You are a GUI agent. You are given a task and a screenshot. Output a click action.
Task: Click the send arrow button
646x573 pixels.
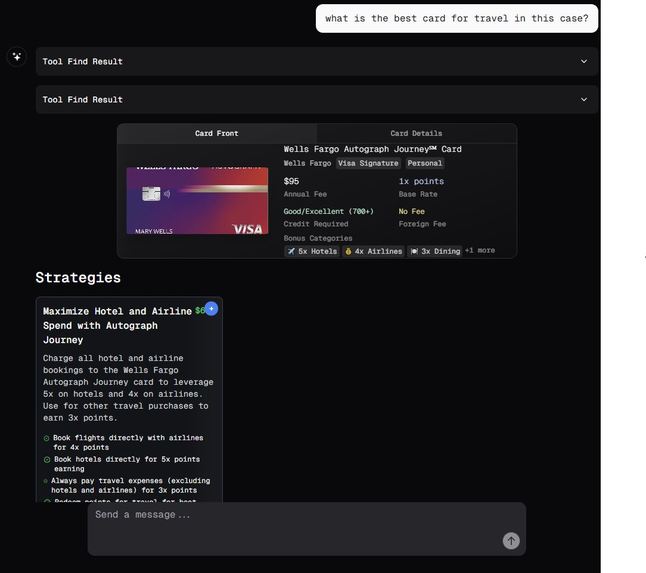511,541
